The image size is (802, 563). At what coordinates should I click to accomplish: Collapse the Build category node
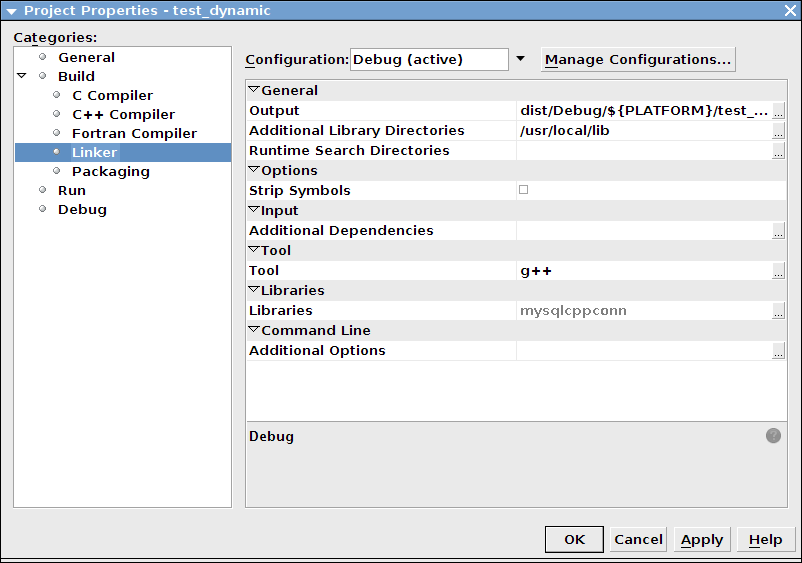(21, 76)
